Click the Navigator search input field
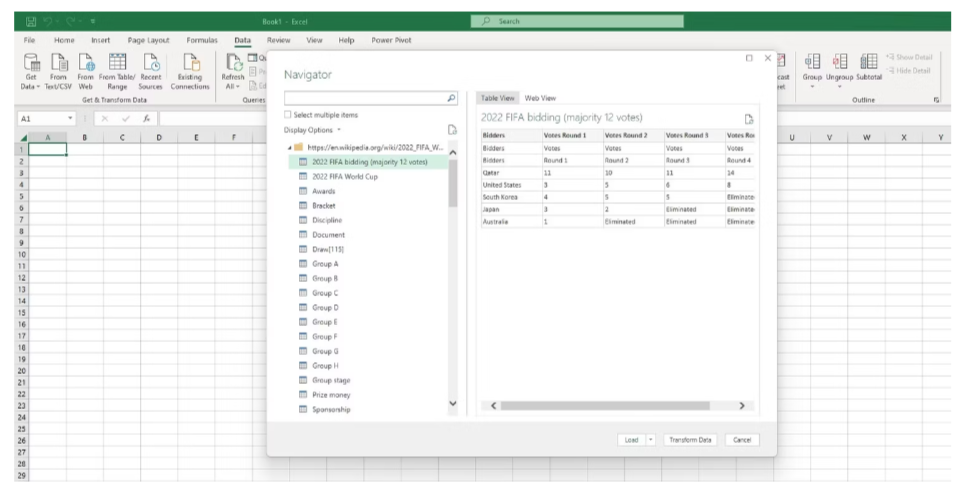 click(x=365, y=98)
